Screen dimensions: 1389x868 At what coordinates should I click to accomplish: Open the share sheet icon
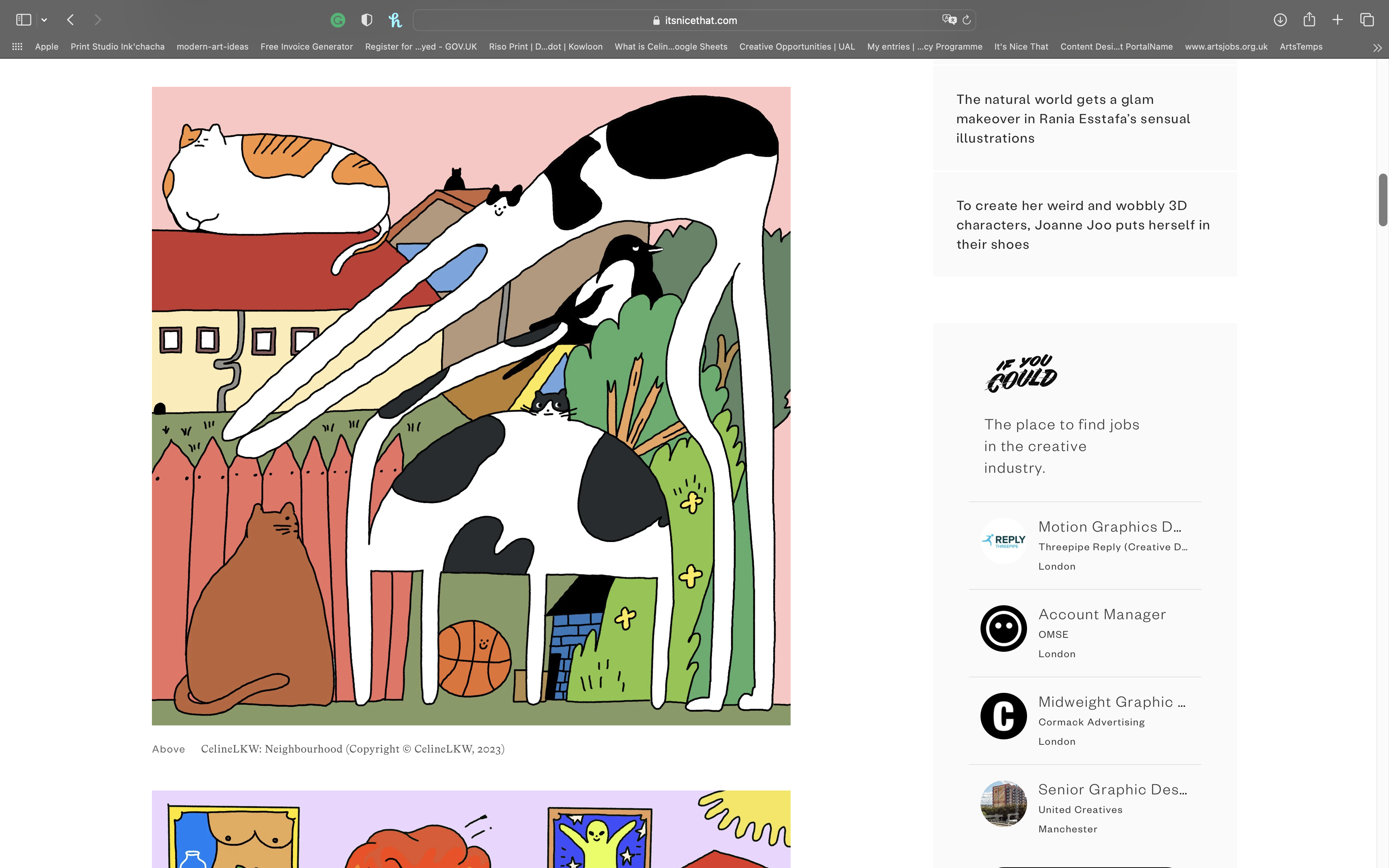[1309, 20]
